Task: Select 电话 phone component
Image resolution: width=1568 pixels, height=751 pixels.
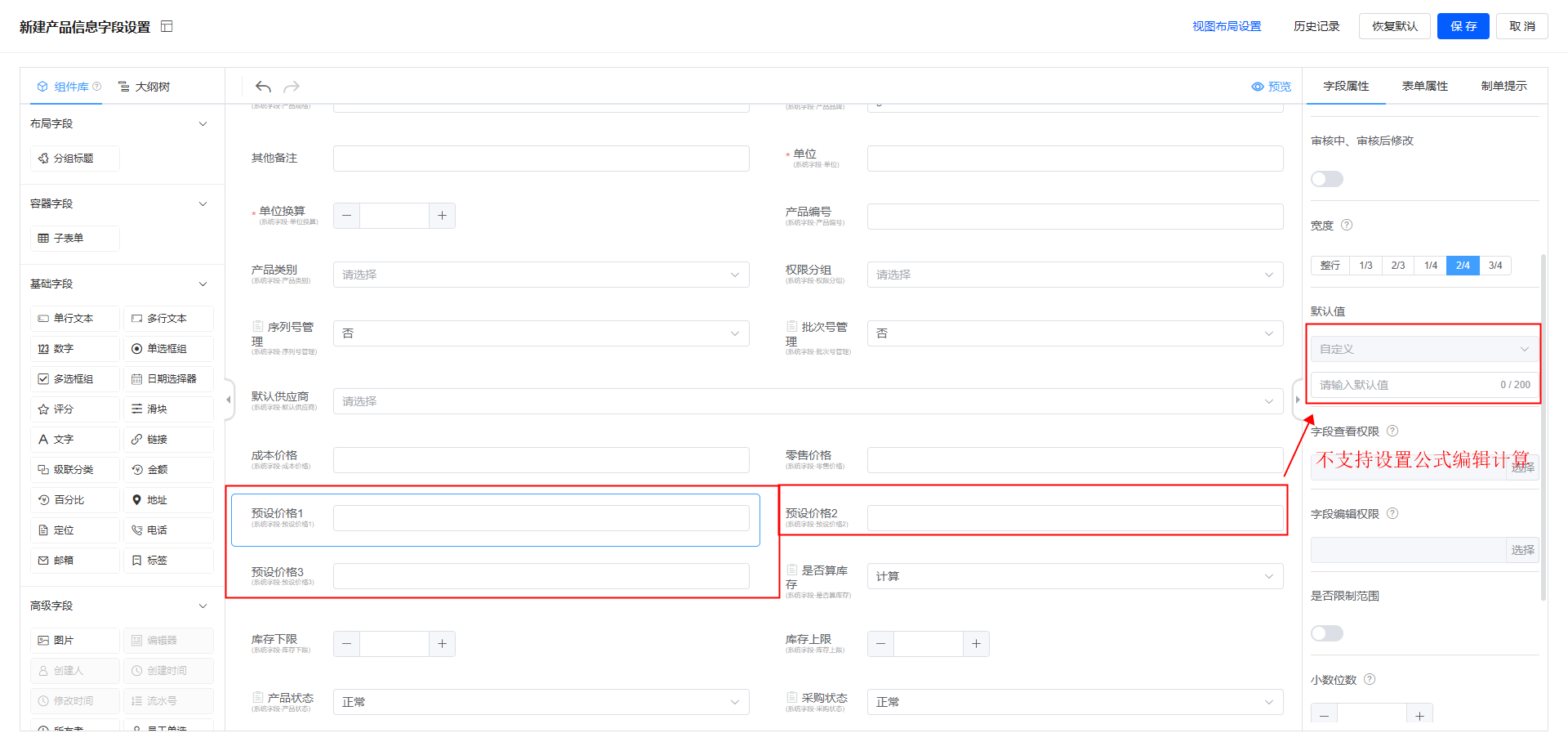Action: click(x=168, y=530)
